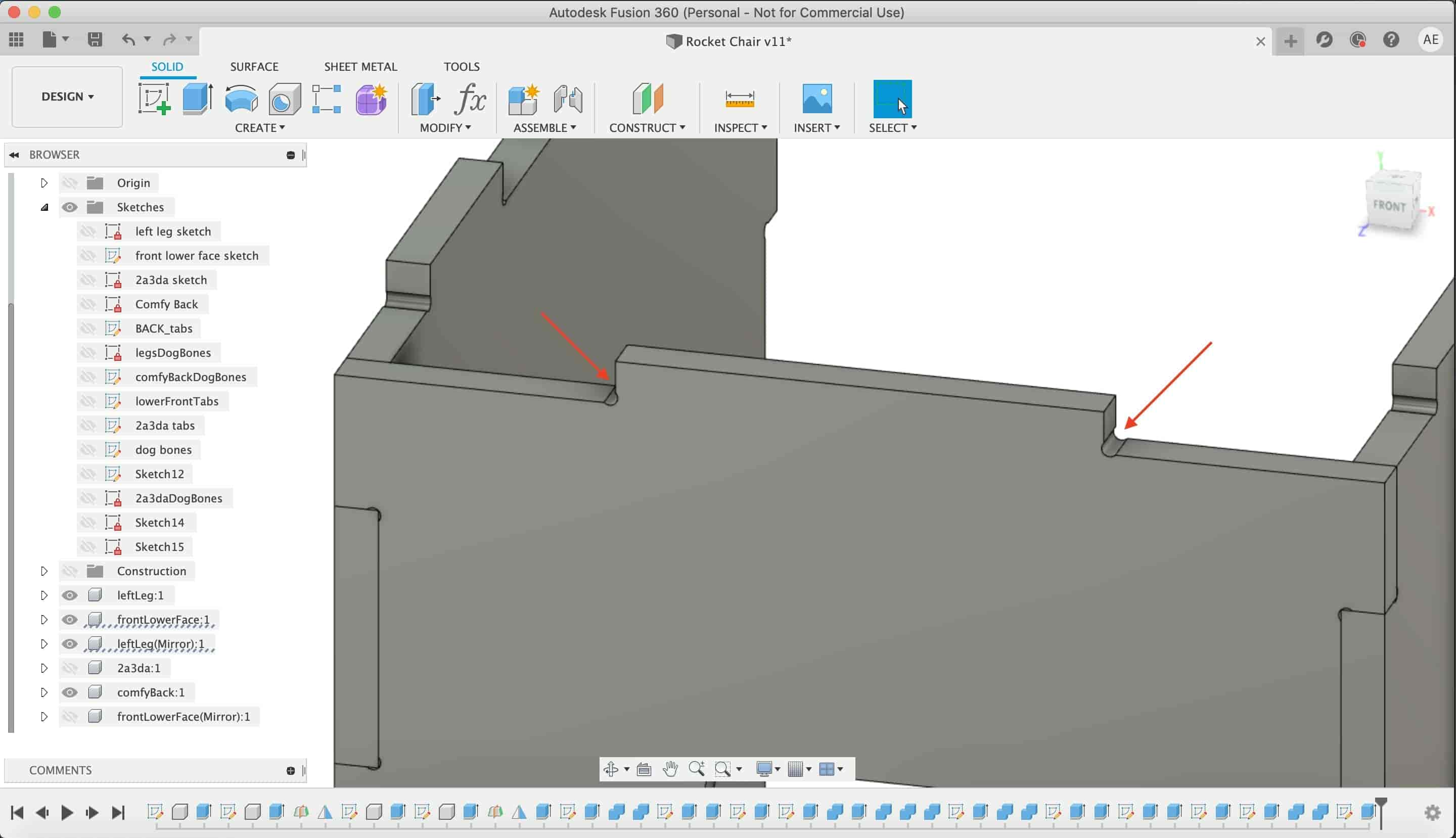Toggle visibility of Sketches folder

click(x=70, y=207)
